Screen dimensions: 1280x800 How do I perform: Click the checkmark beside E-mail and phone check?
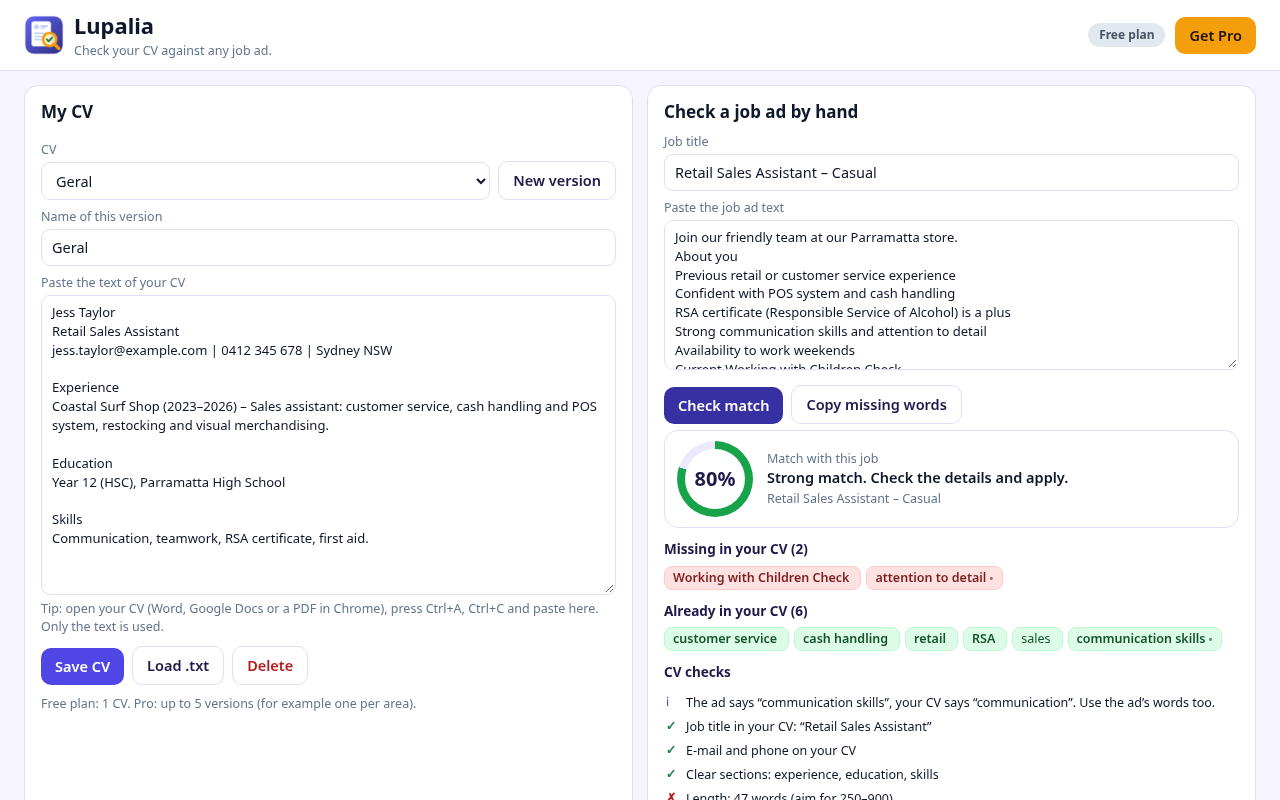(671, 750)
